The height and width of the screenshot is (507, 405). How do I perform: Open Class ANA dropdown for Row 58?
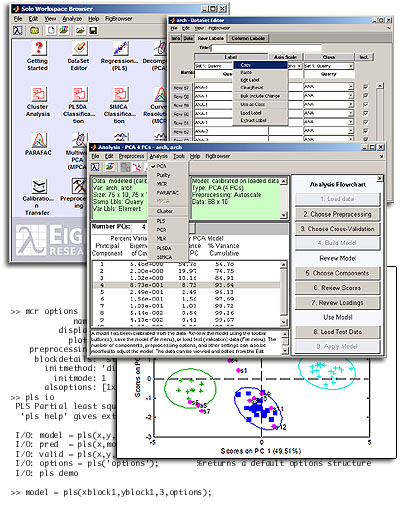coord(351,96)
